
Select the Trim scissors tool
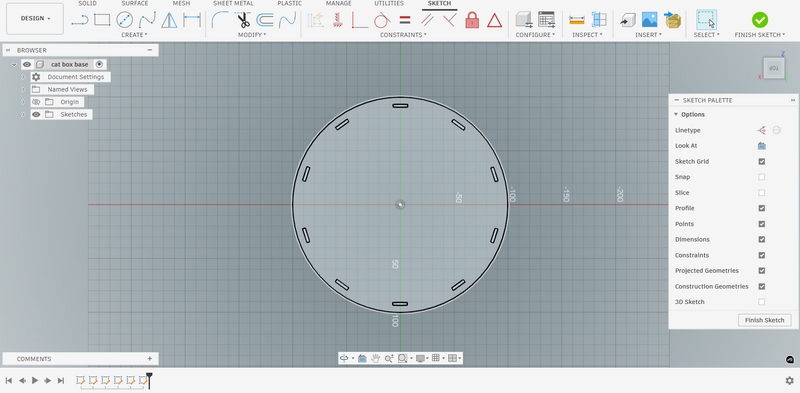click(x=243, y=20)
